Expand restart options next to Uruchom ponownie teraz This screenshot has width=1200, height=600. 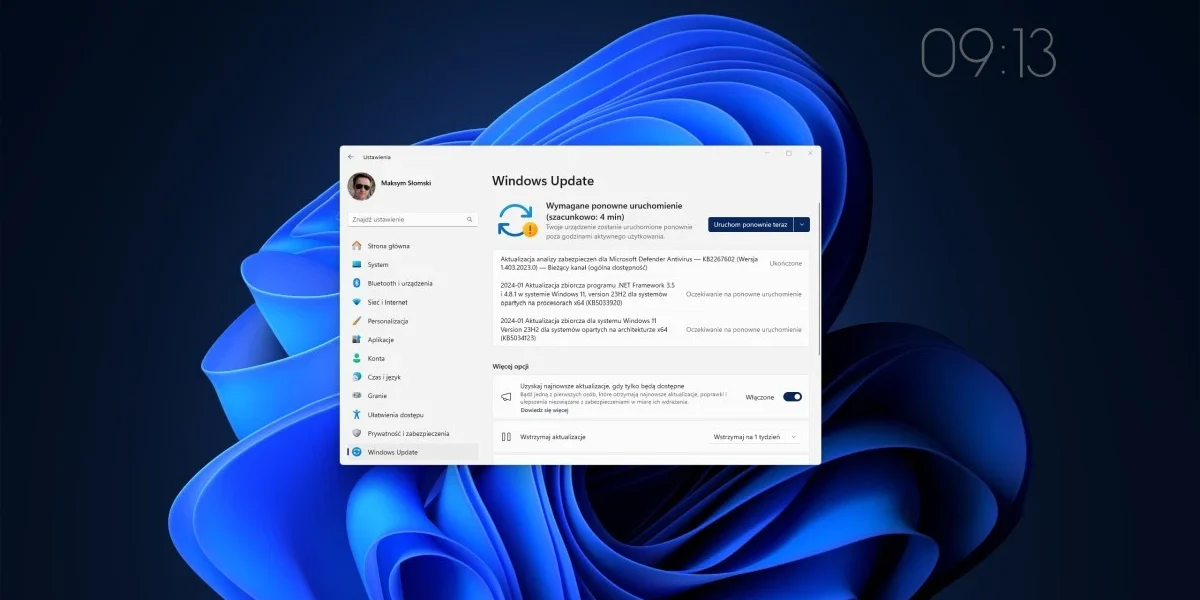[x=799, y=224]
